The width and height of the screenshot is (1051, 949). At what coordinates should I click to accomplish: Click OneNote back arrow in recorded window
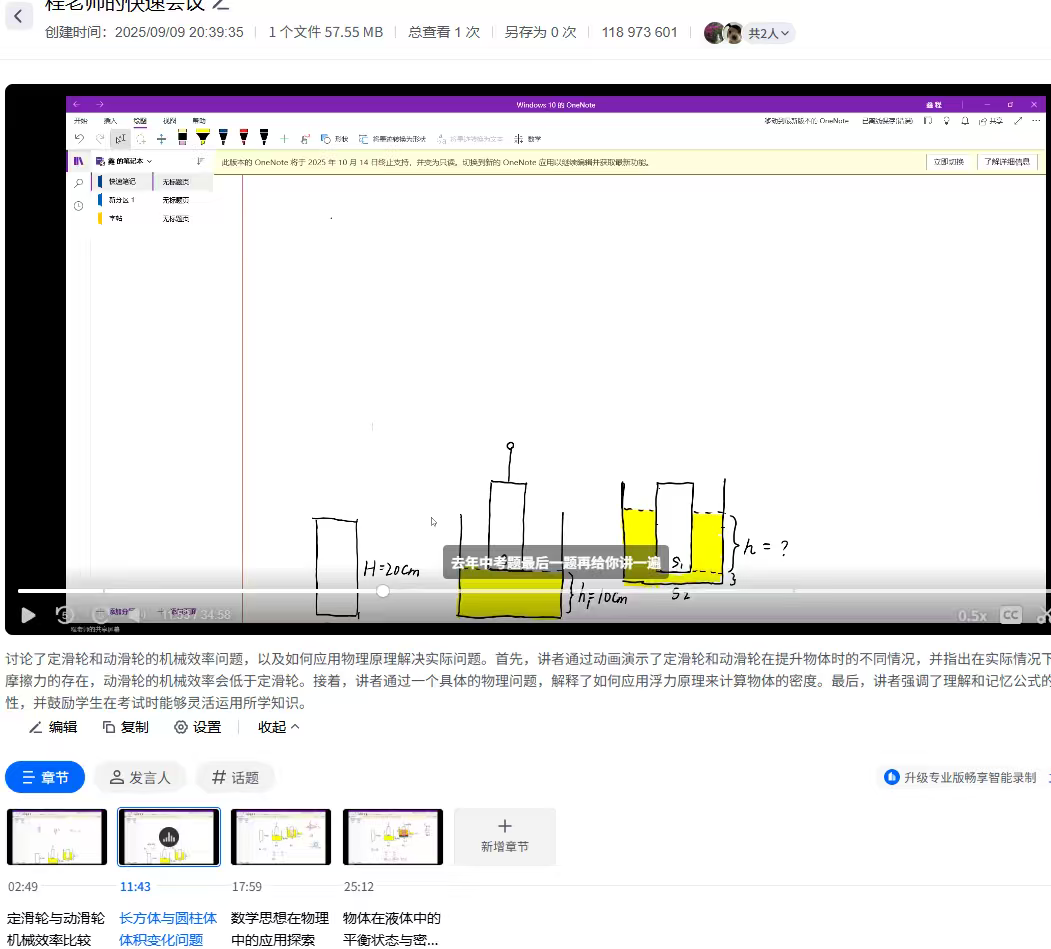click(x=76, y=105)
